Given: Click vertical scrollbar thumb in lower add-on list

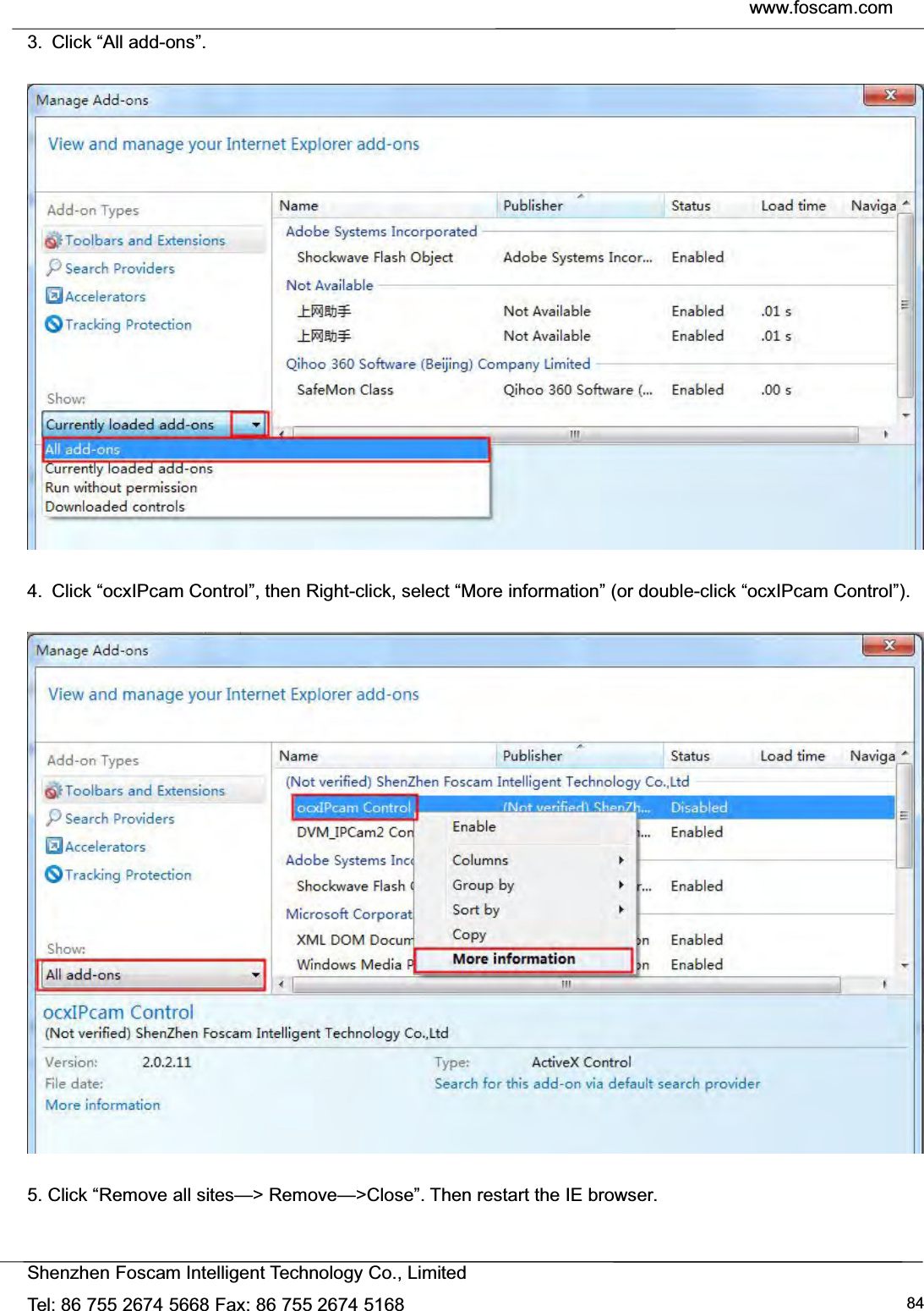Looking at the screenshot, I should click(904, 815).
